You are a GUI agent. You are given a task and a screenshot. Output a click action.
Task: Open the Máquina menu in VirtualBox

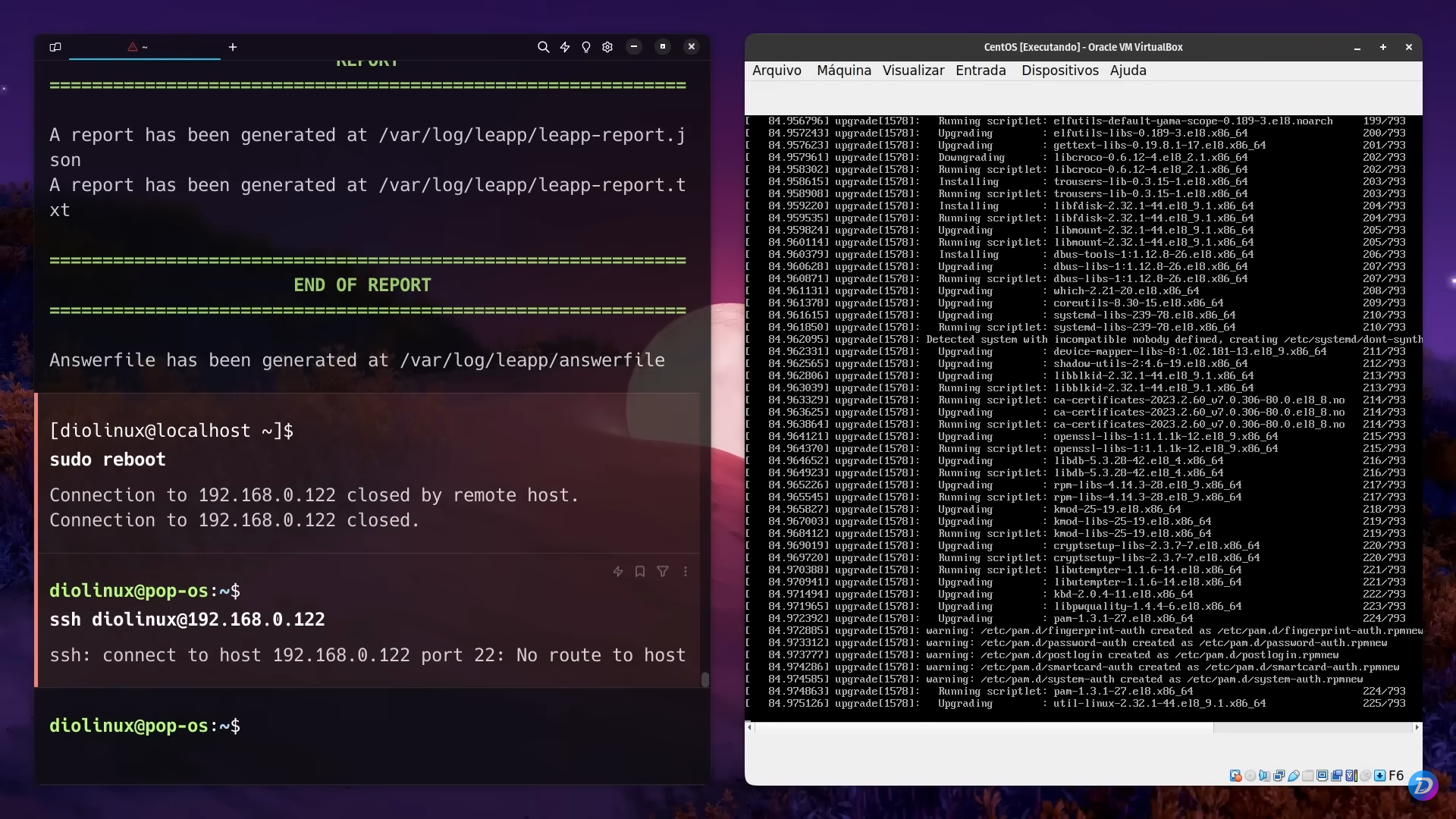point(844,70)
